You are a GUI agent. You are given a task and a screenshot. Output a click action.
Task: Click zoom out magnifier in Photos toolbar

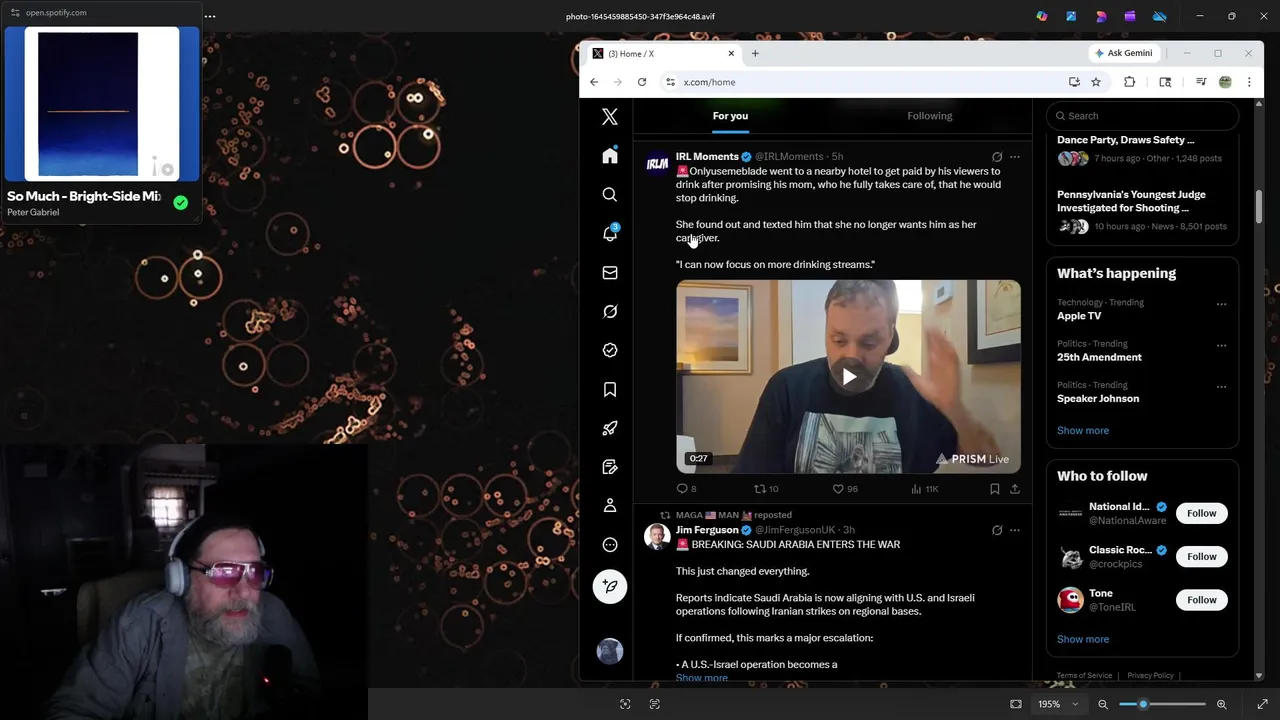click(x=1103, y=704)
